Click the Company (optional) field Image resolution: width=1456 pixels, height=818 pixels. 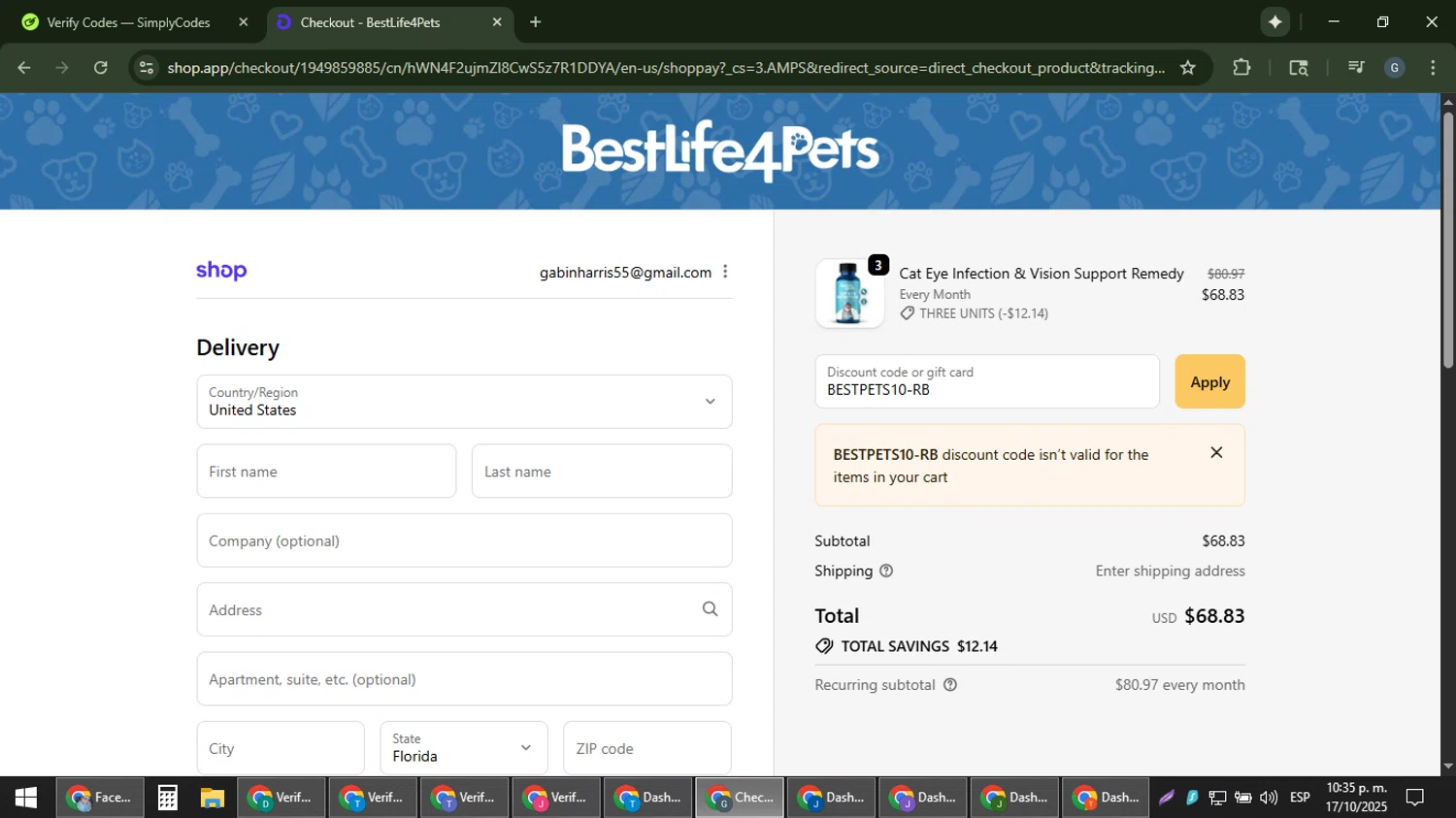pyautogui.click(x=464, y=540)
